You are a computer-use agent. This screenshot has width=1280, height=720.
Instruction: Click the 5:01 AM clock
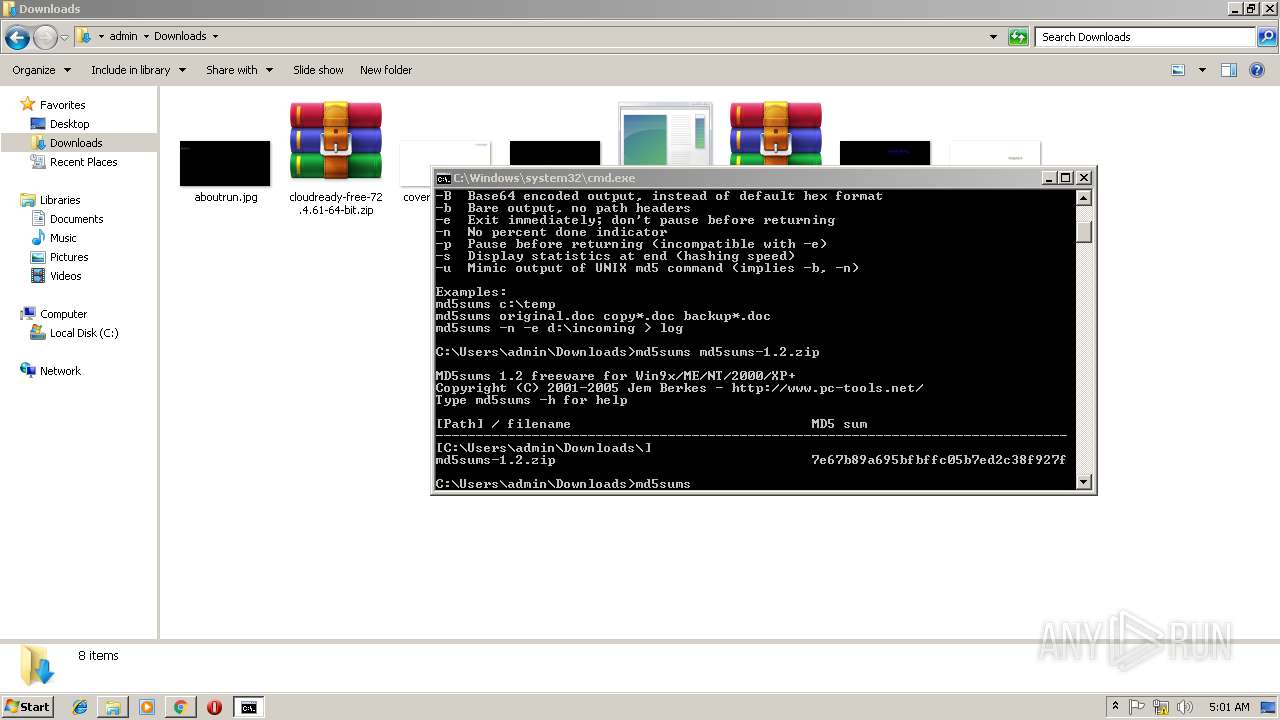click(1229, 707)
